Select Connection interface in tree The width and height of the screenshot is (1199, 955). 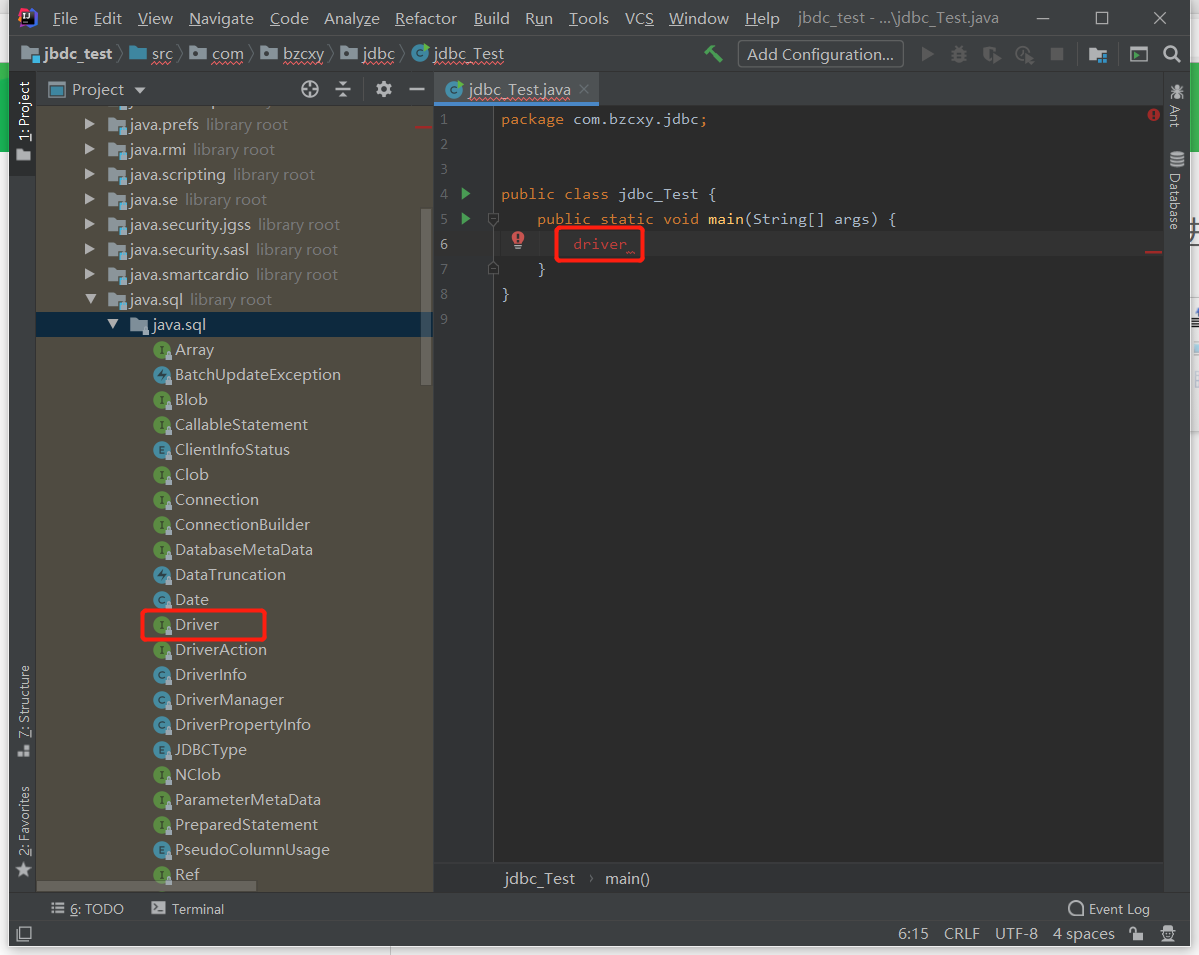tap(206, 499)
